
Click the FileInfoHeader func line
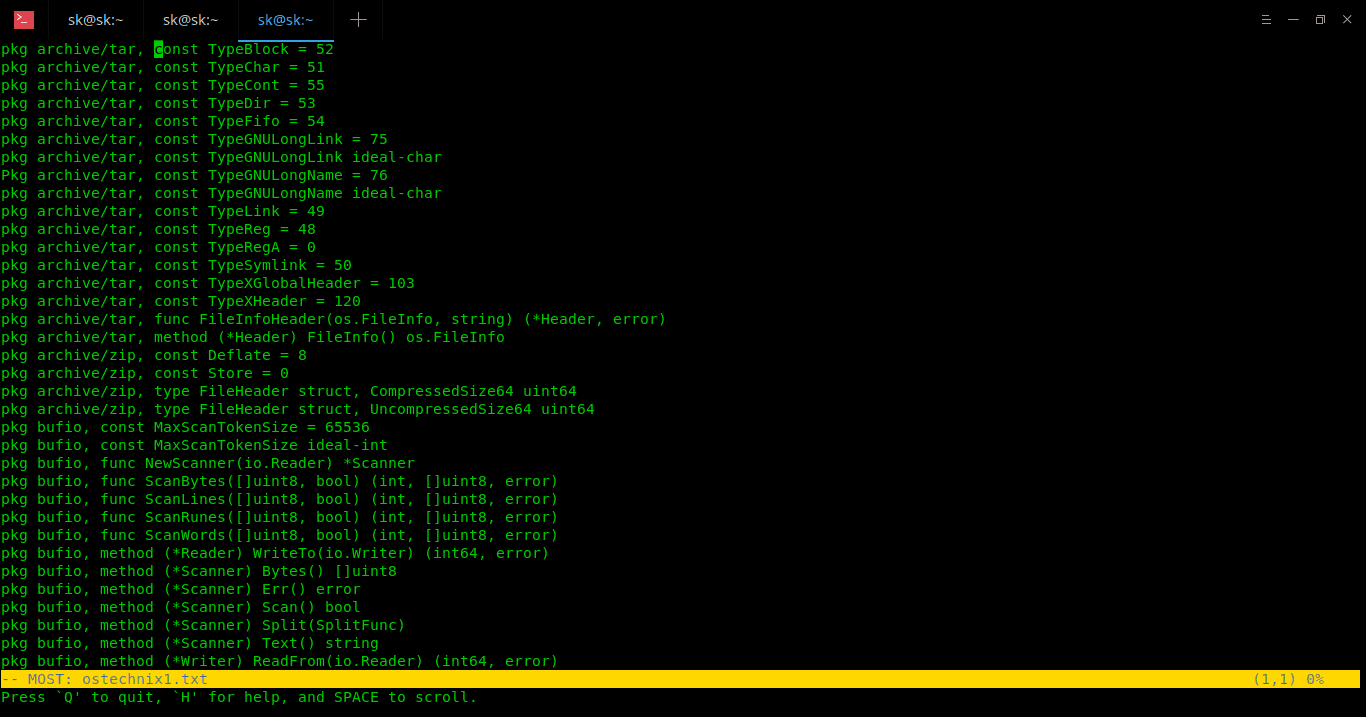(x=333, y=319)
